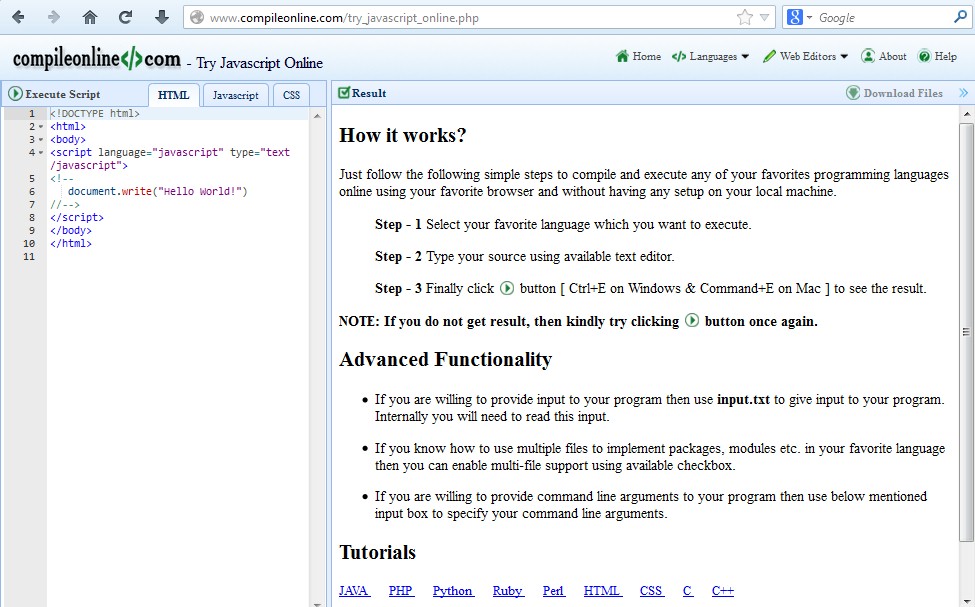Image resolution: width=975 pixels, height=607 pixels.
Task: Click the play icon in Step 3
Action: (x=507, y=288)
